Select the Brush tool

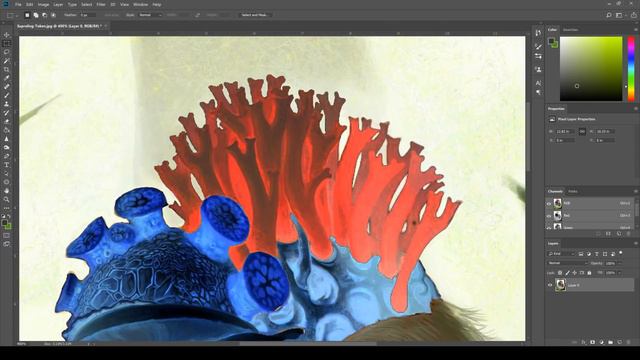pos(7,95)
